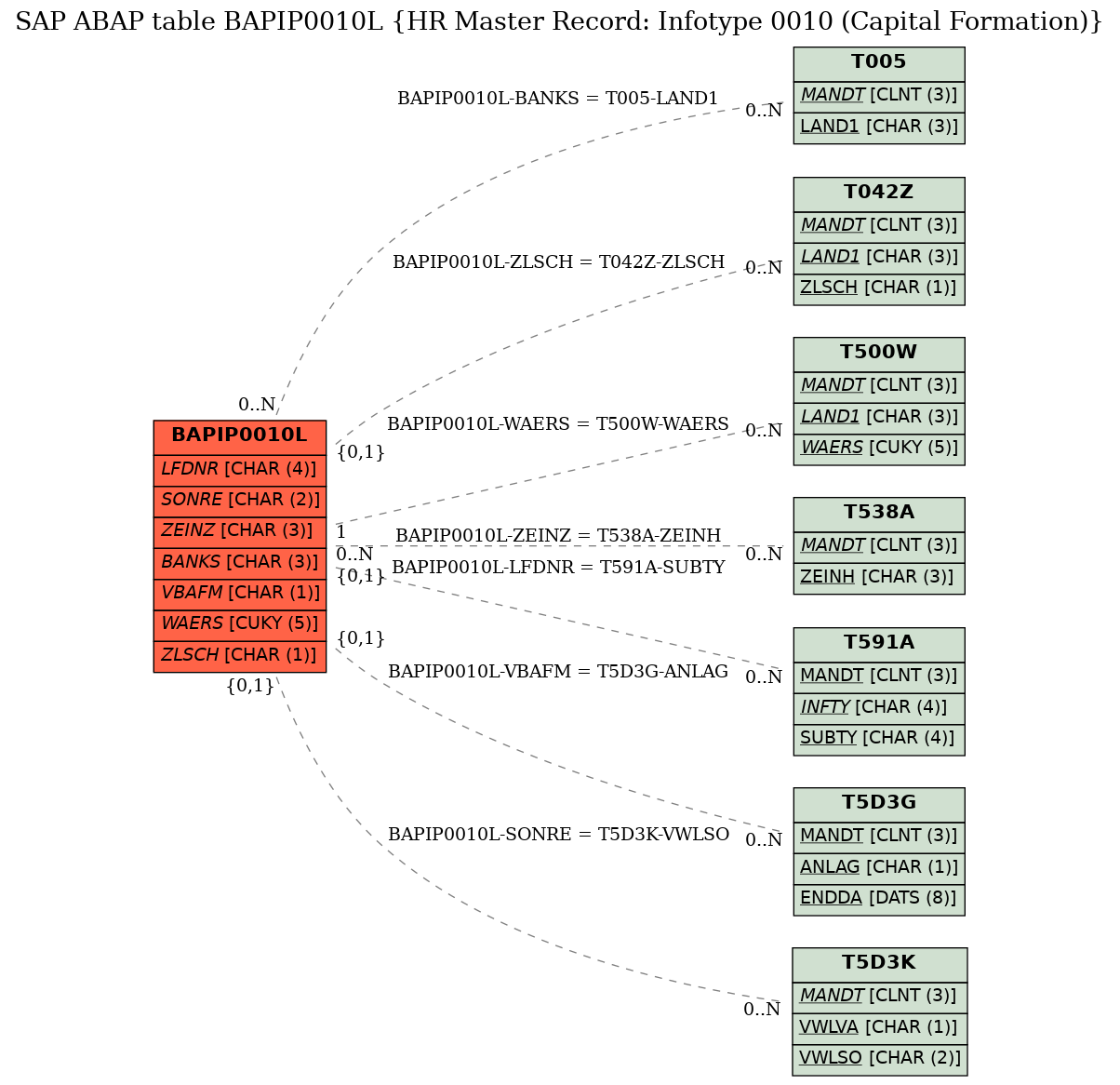Click MANDT [CLNT (3)] in table T005

coord(879,96)
